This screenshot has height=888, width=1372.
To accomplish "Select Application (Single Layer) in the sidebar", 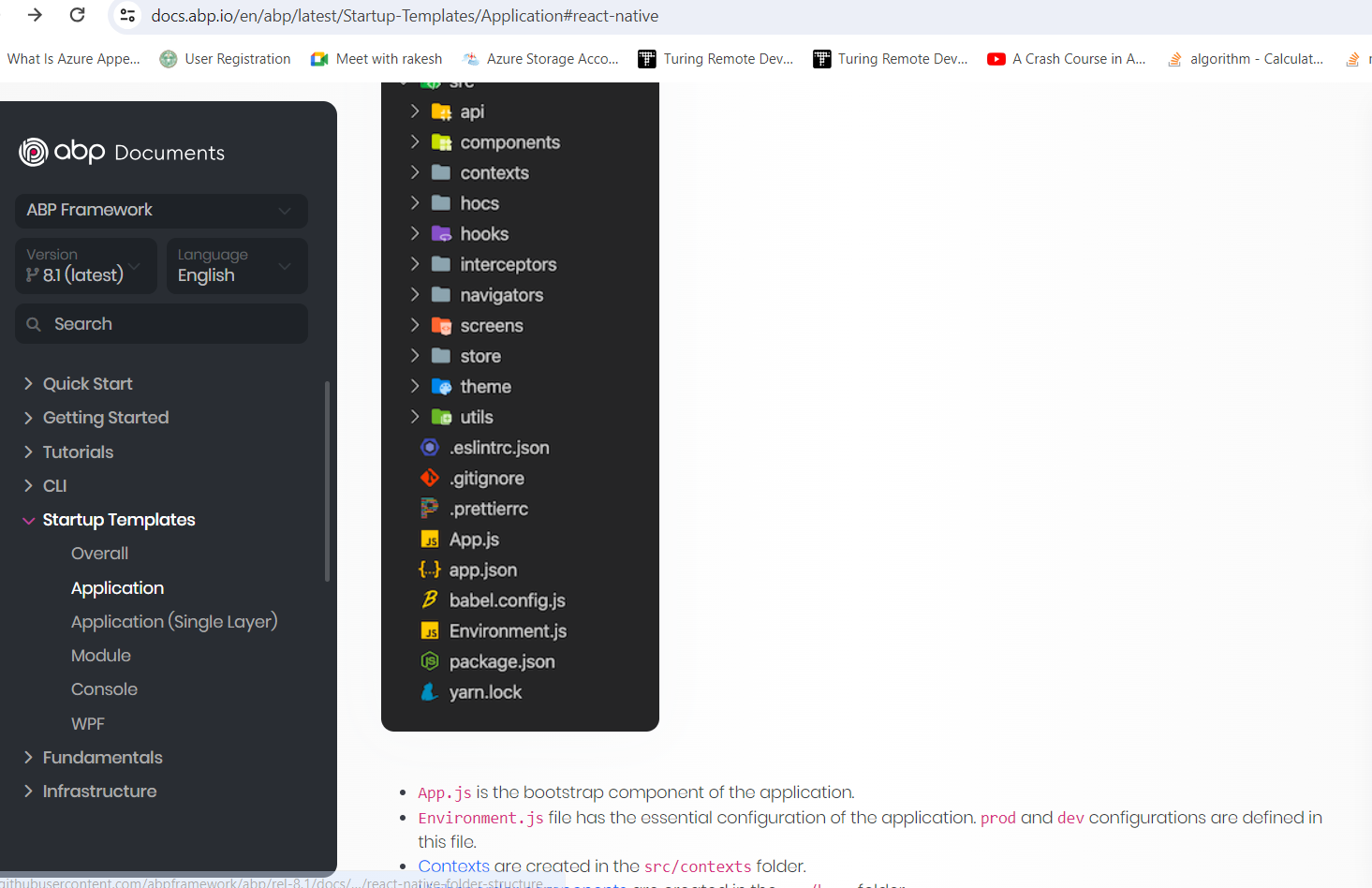I will [x=174, y=621].
